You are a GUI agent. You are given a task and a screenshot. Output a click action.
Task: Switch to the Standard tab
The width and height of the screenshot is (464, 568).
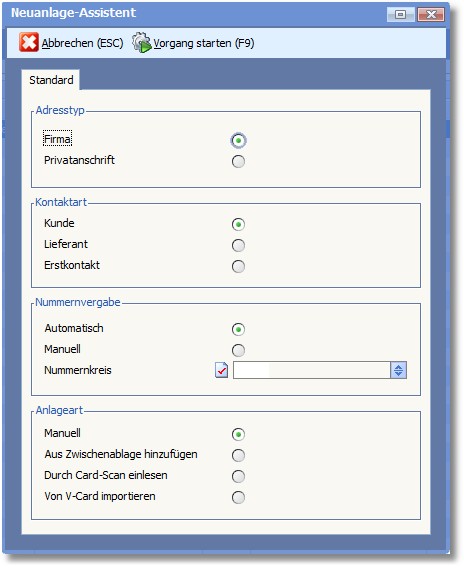[x=51, y=80]
